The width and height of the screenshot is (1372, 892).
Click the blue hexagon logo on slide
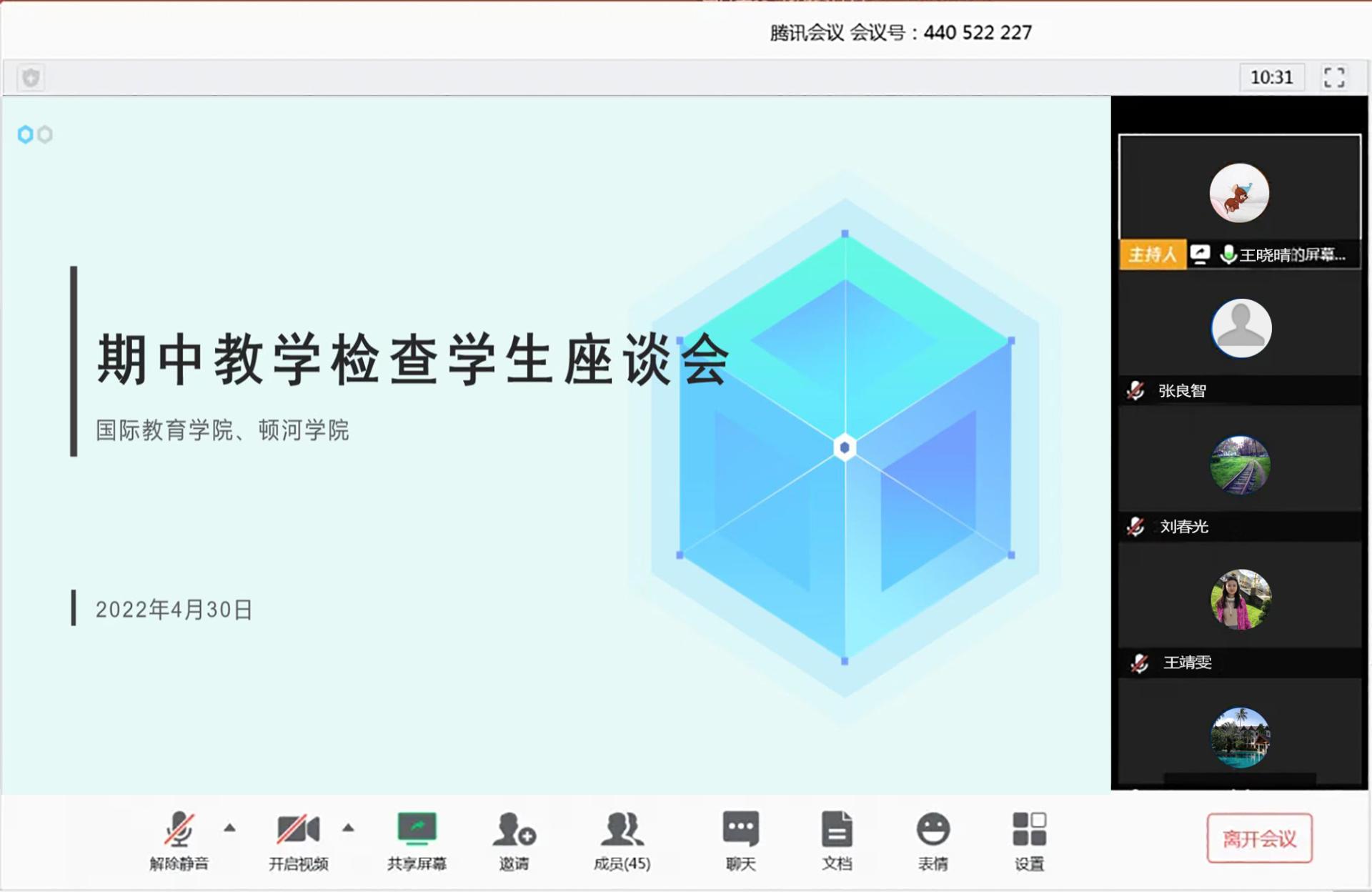coord(25,134)
